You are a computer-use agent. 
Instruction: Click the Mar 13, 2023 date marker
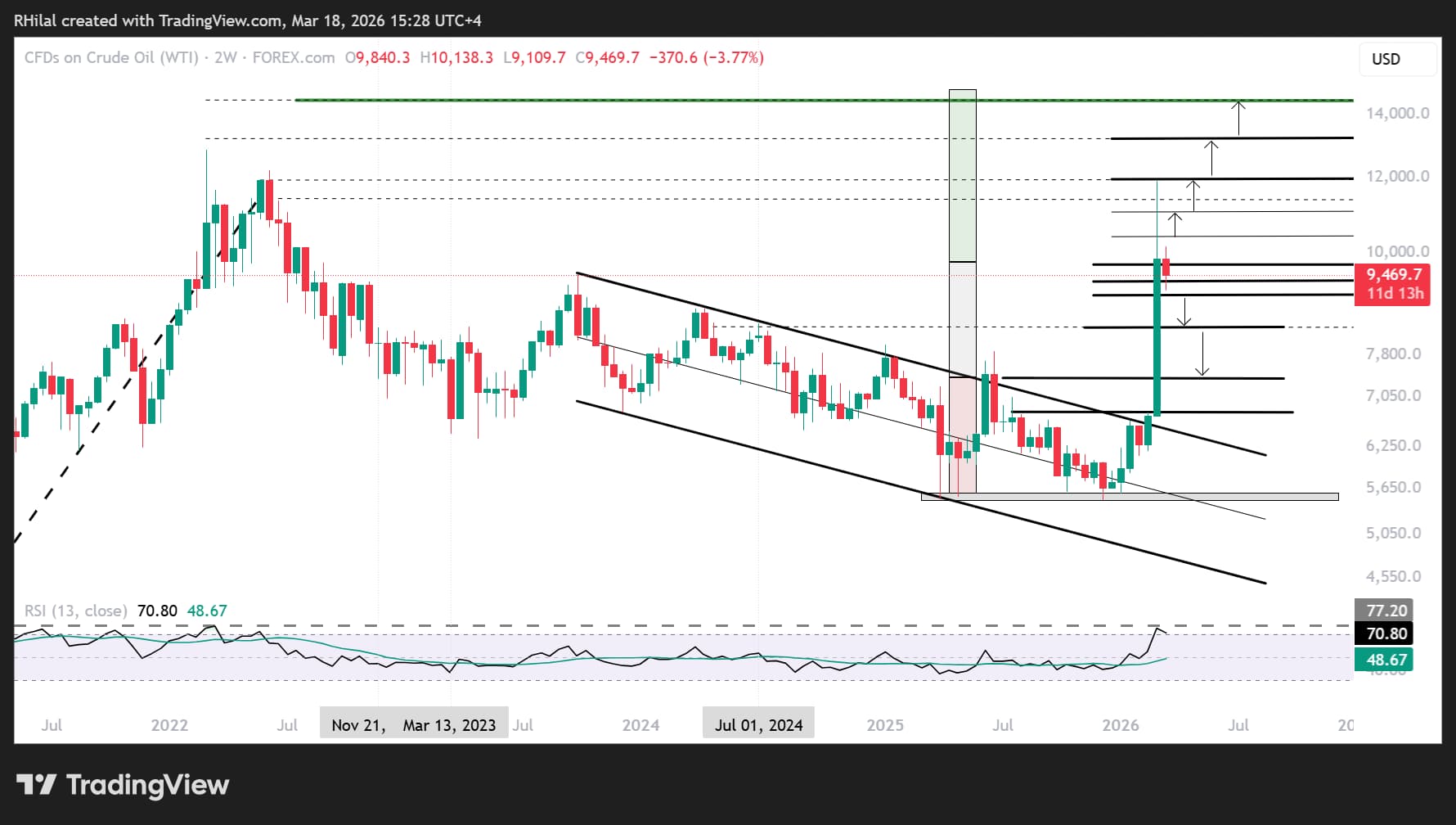pos(449,725)
